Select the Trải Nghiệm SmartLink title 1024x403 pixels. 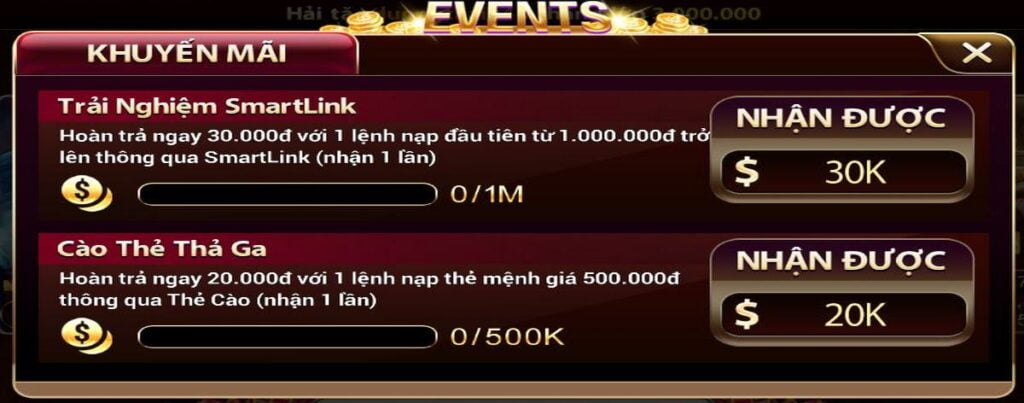tap(207, 106)
